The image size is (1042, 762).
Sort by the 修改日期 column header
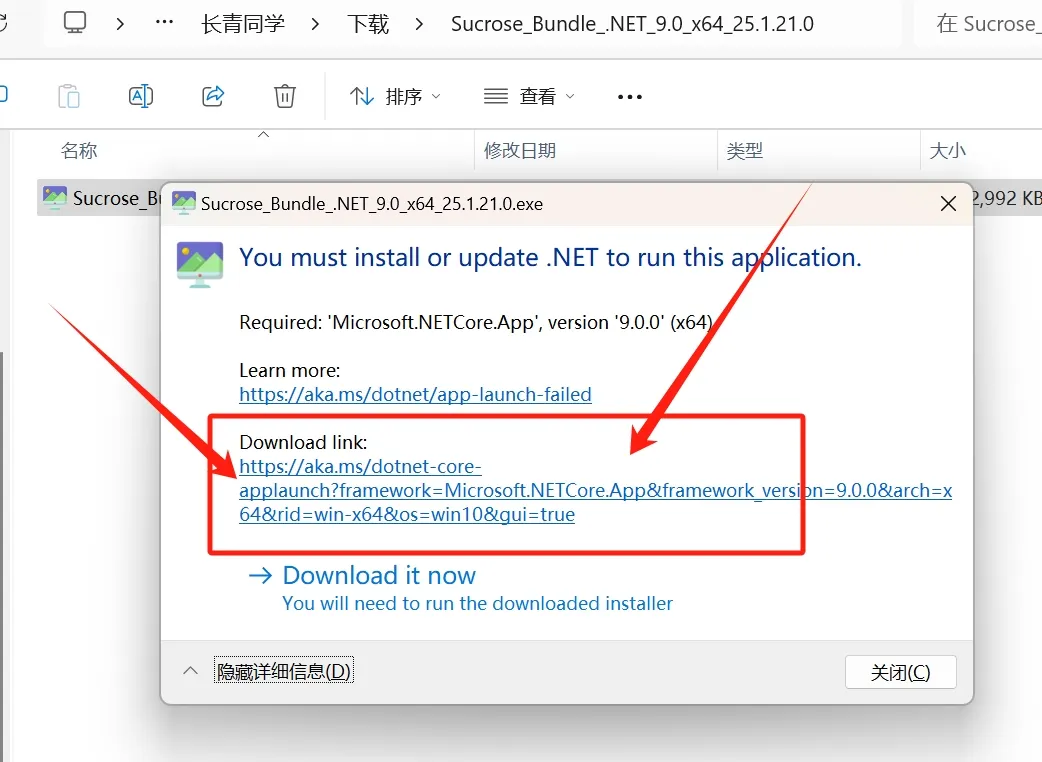coord(520,151)
